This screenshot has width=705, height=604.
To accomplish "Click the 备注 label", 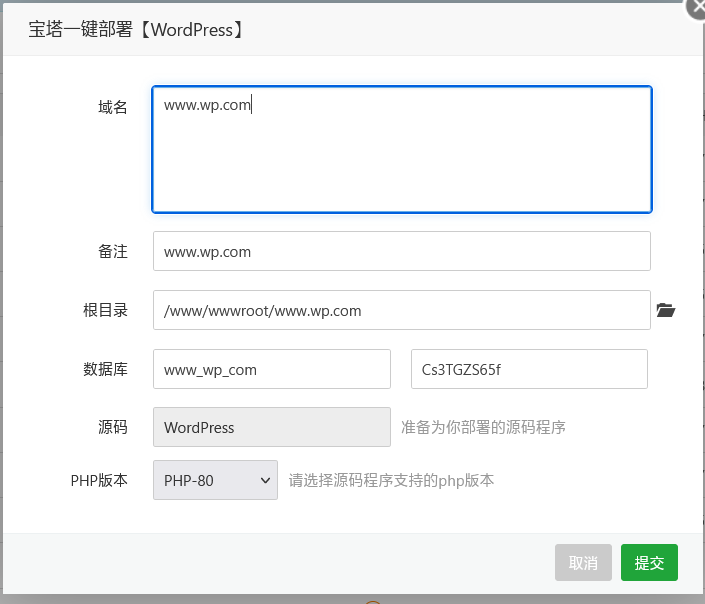I will point(113,251).
